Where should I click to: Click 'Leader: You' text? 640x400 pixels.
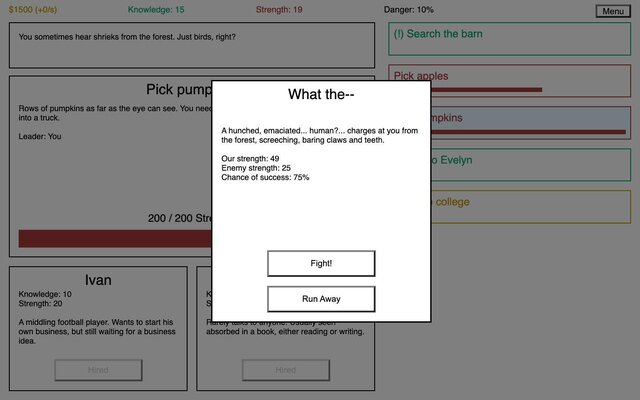click(x=40, y=136)
